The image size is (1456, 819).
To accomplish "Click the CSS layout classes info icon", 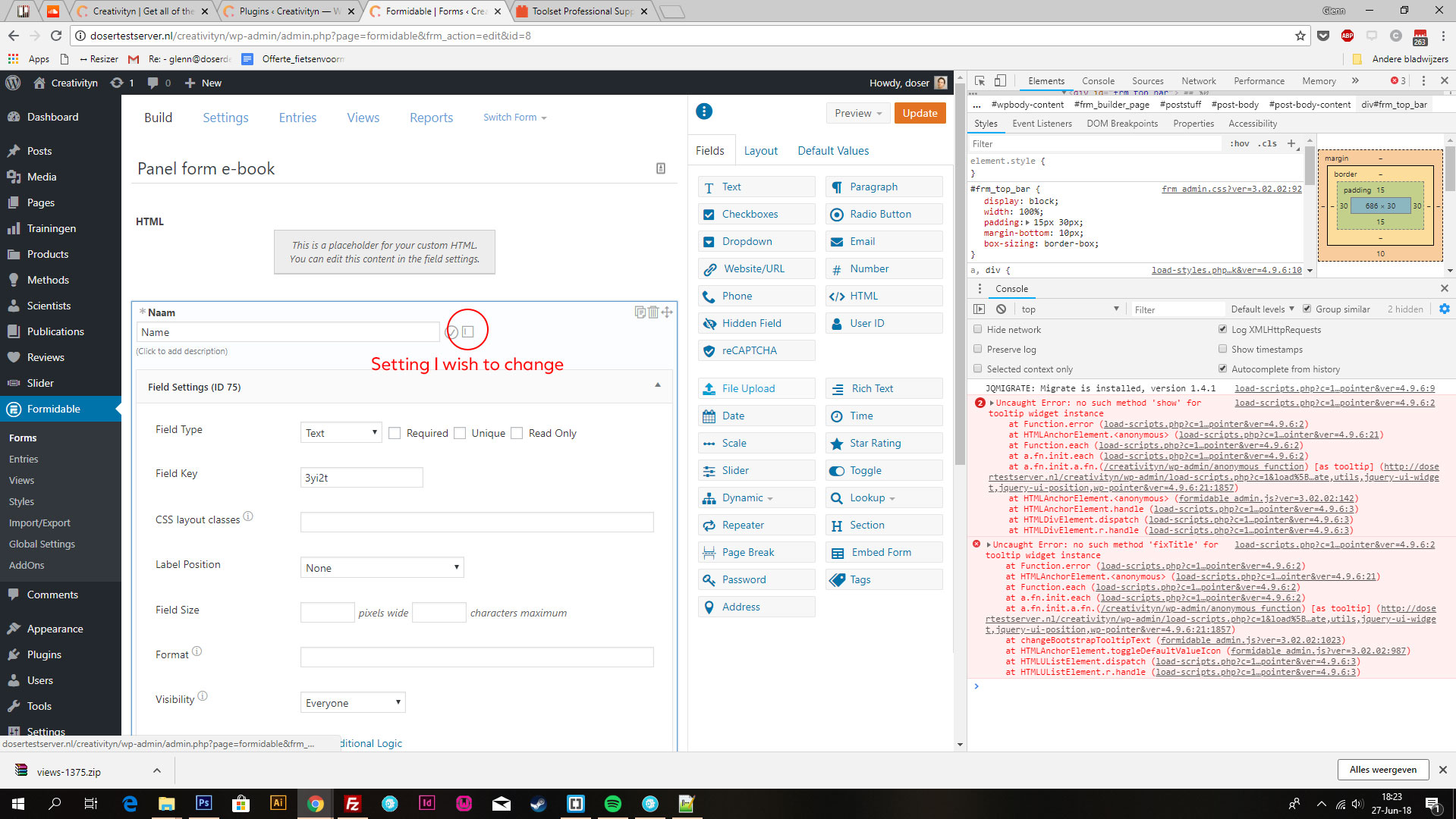I will (248, 516).
